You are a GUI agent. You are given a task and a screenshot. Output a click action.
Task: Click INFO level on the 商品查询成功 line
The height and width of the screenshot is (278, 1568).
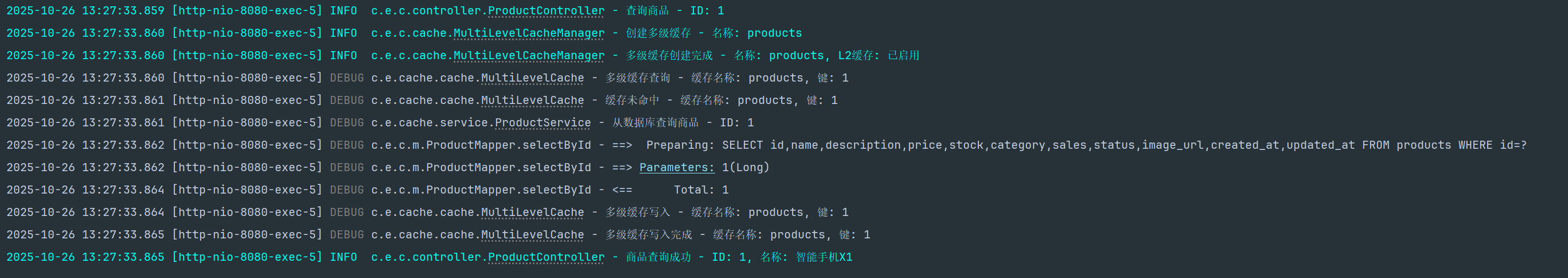tap(344, 257)
